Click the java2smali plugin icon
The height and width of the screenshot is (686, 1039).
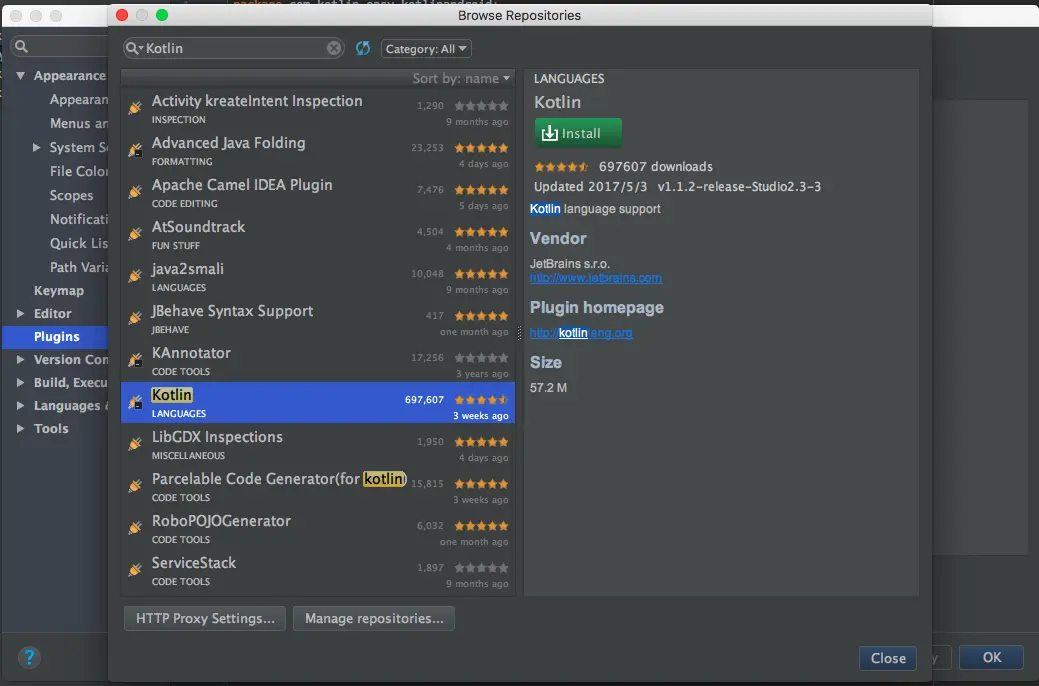click(135, 276)
